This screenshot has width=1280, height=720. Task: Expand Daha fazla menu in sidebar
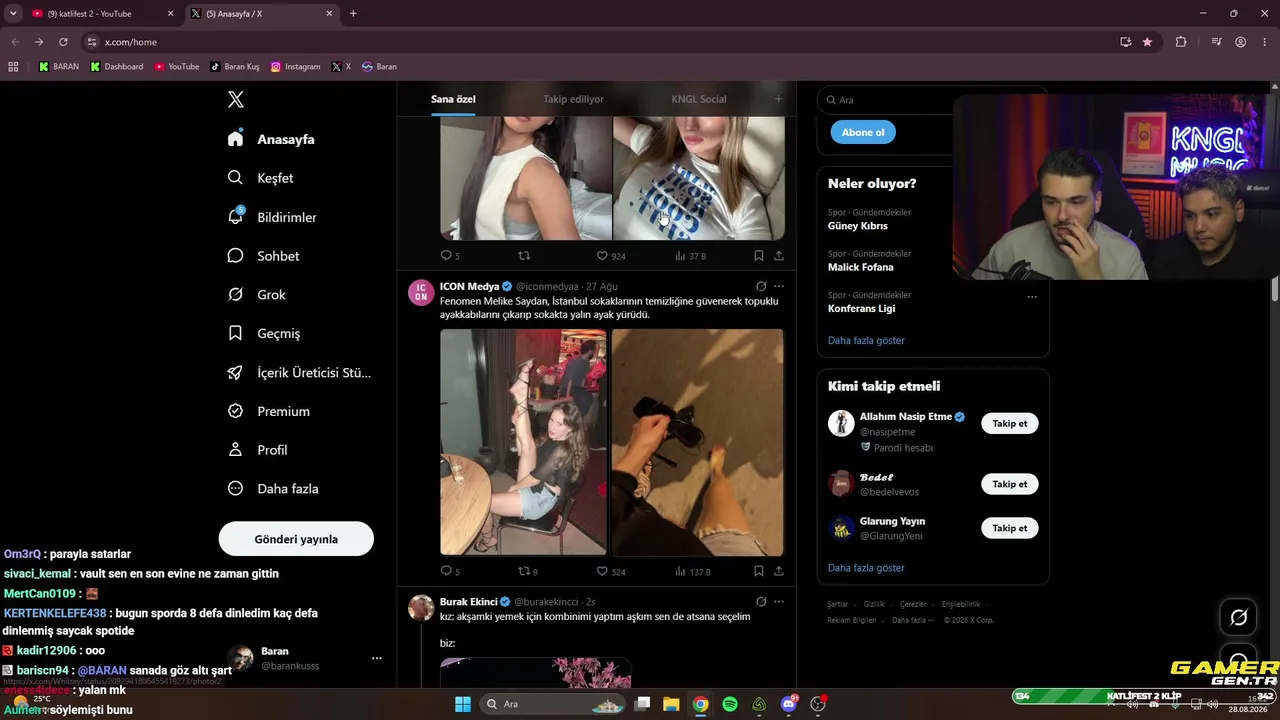[273, 489]
